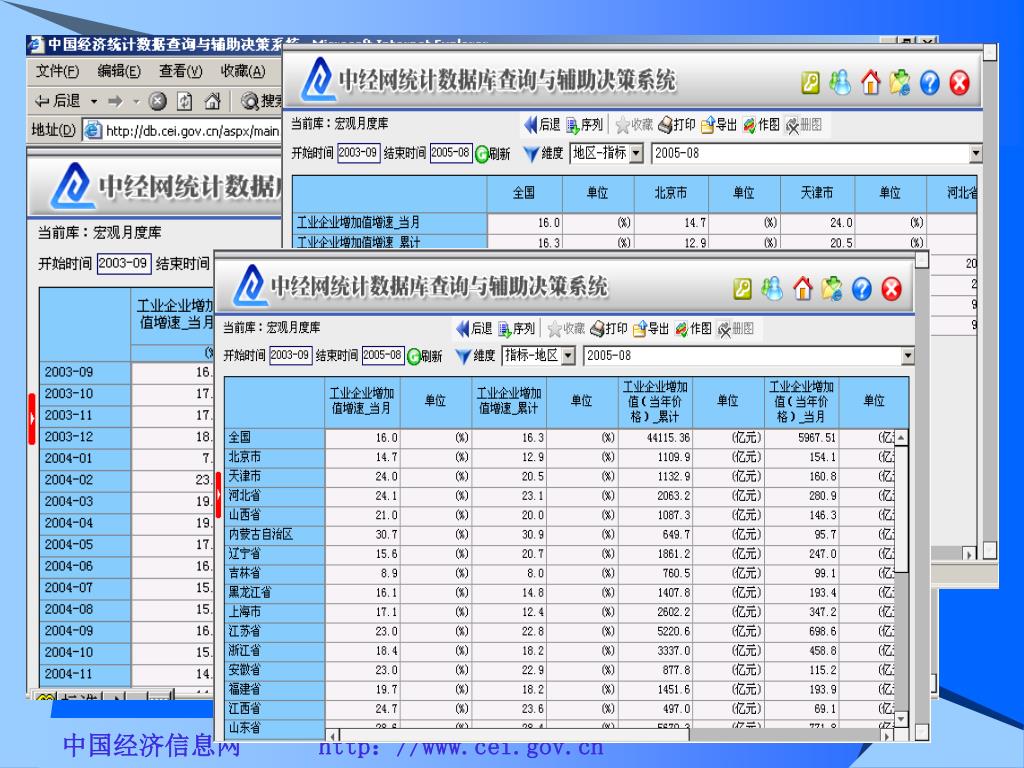Screen dimensions: 1024x768
Task: Click the 后退 back button in the Internet Explorer toolbar
Action: pyautogui.click(x=58, y=101)
